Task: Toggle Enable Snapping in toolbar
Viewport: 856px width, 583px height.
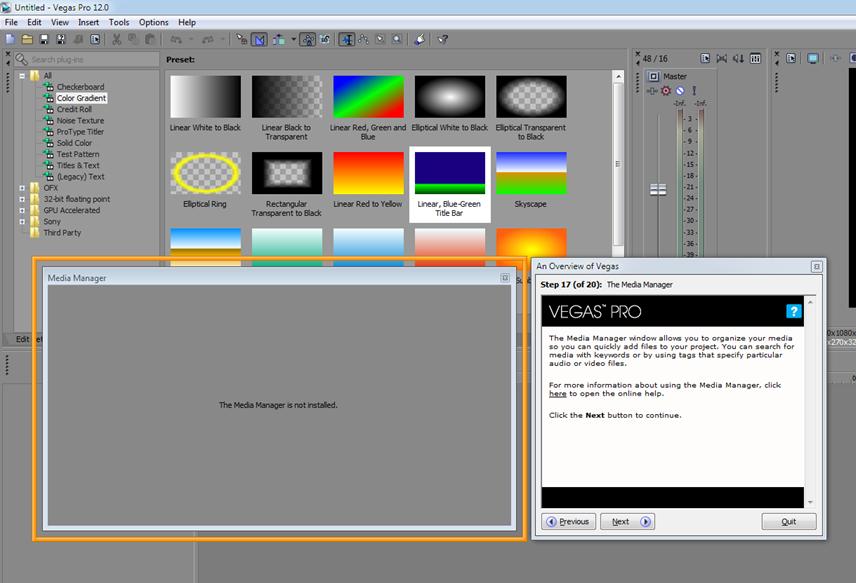Action: [242, 39]
